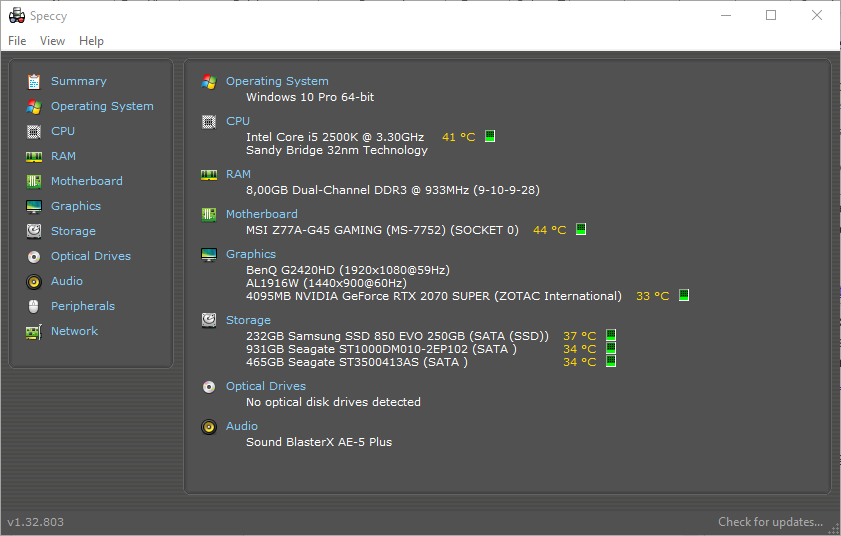
Task: Click 931GB Seagate ST1000DM010-2EP102 line
Action: tap(381, 349)
